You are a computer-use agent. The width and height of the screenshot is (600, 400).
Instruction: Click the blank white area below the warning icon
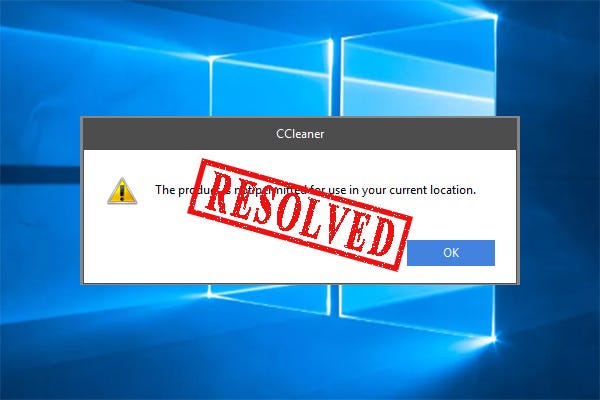tap(126, 243)
